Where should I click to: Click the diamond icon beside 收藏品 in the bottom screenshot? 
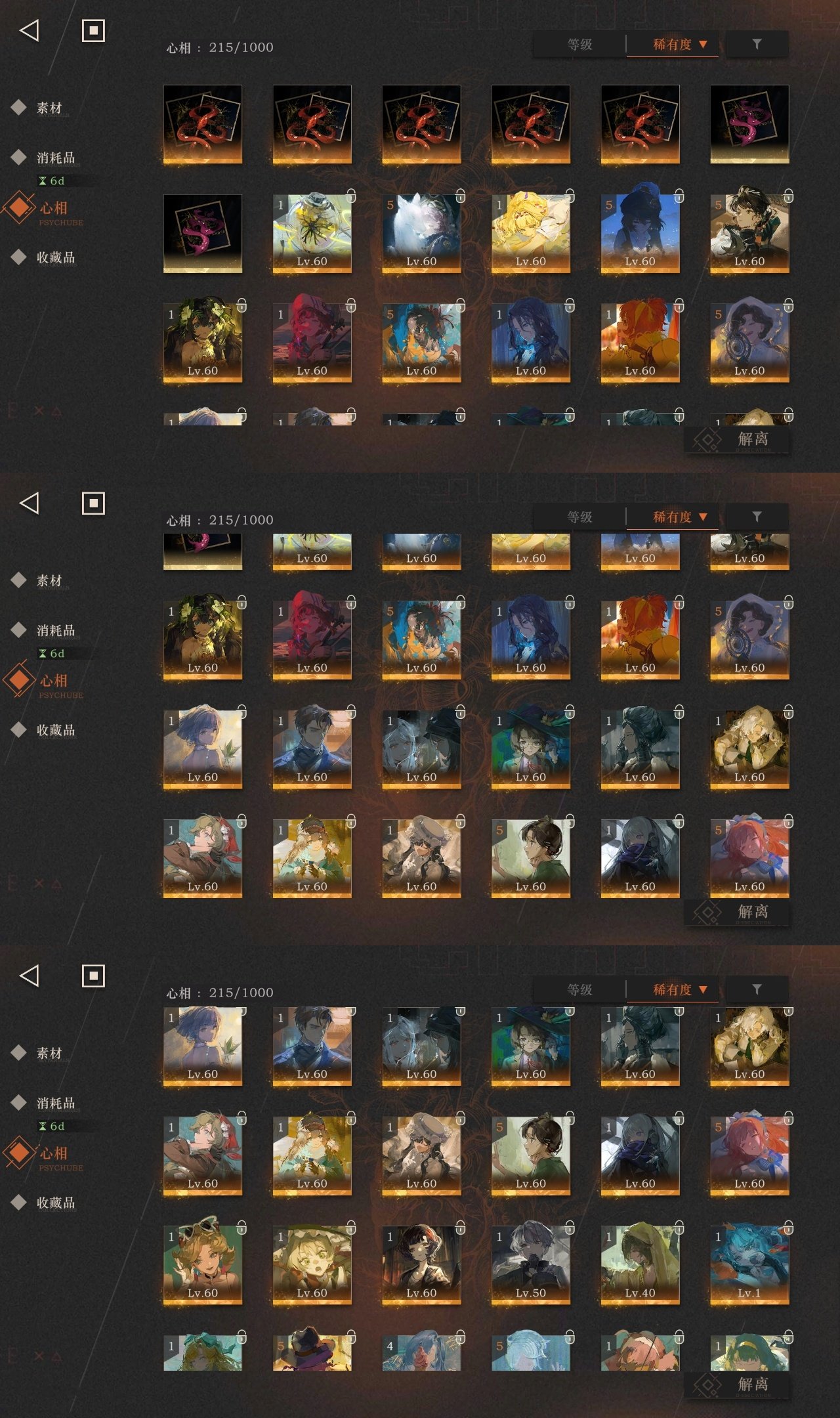pyautogui.click(x=19, y=1202)
